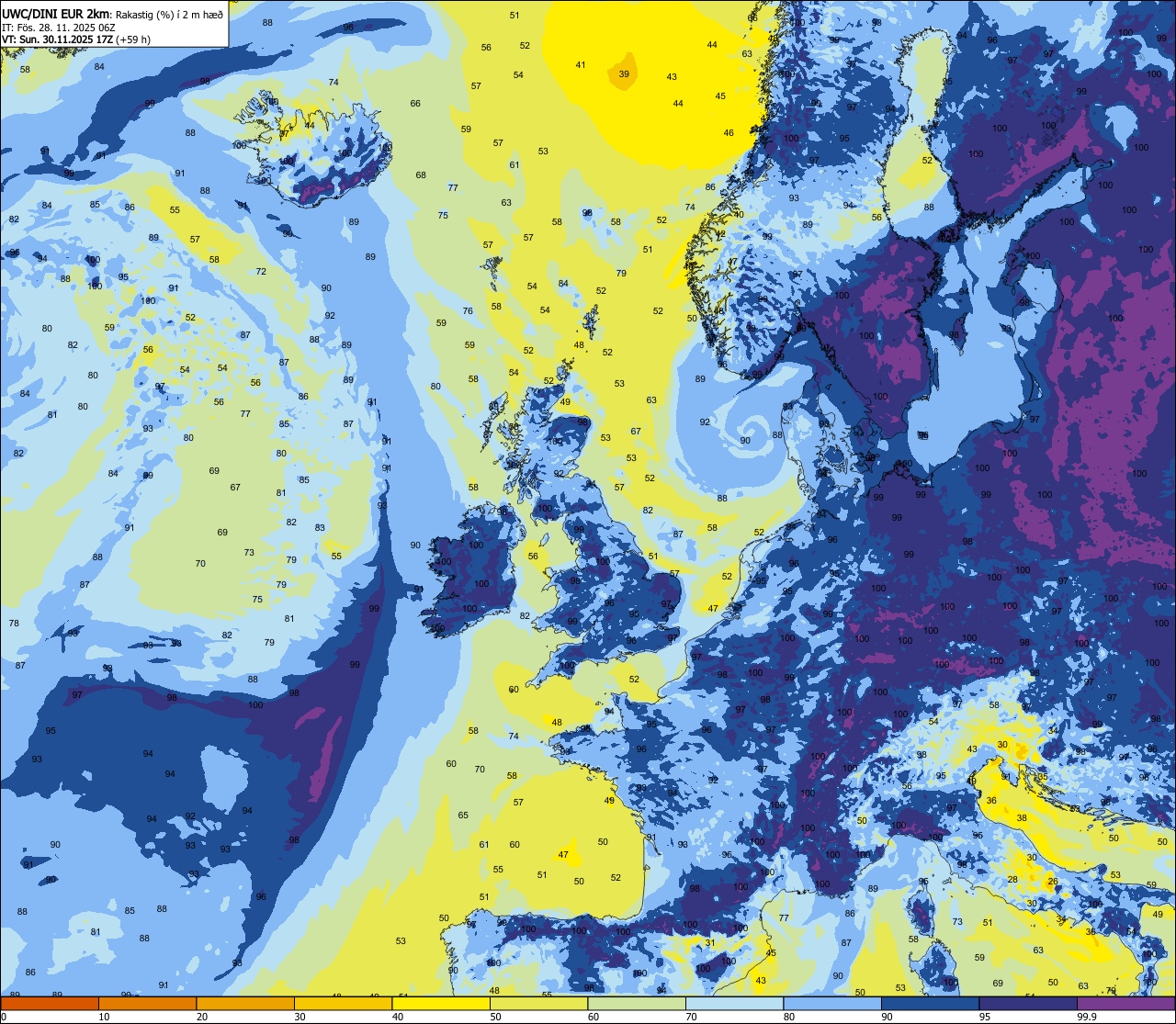
Task: Click the legend segment between 80 and 90
Action: 832,1004
